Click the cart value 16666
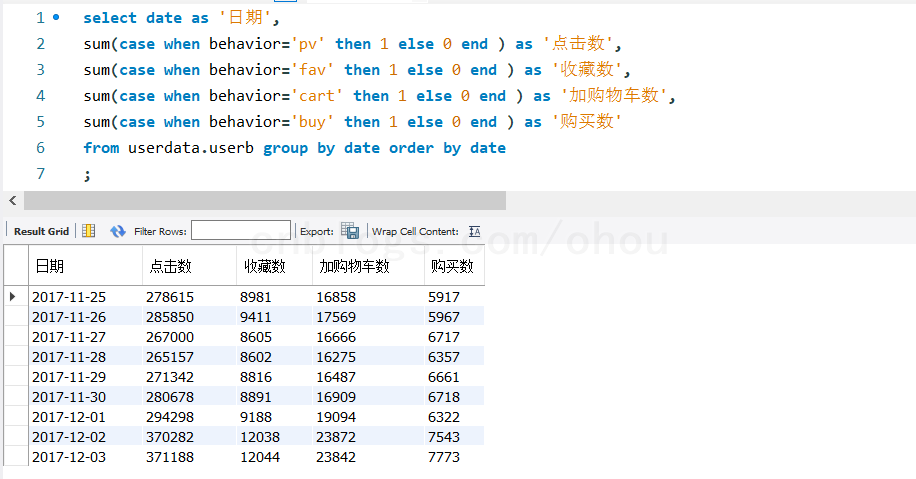 336,337
